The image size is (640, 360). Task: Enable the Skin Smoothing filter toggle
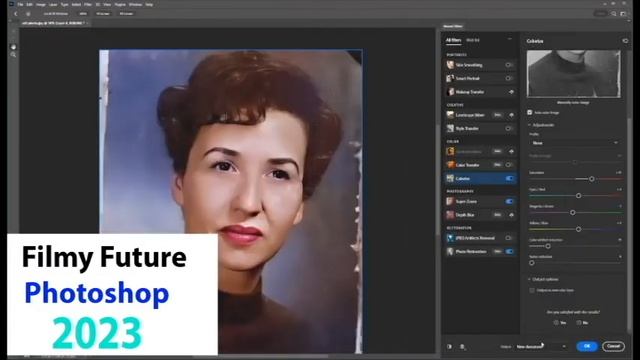[509, 65]
